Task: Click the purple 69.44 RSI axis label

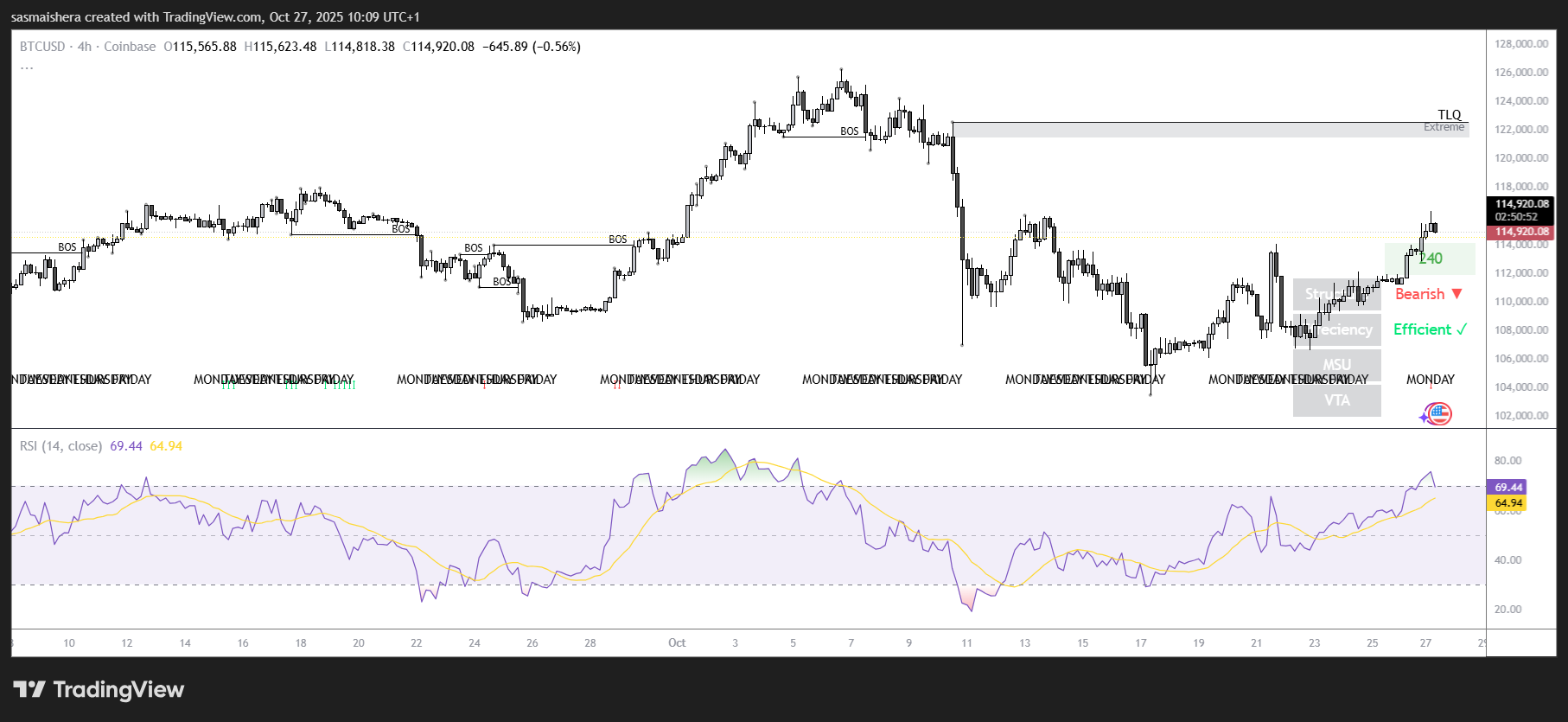Action: click(x=1506, y=488)
